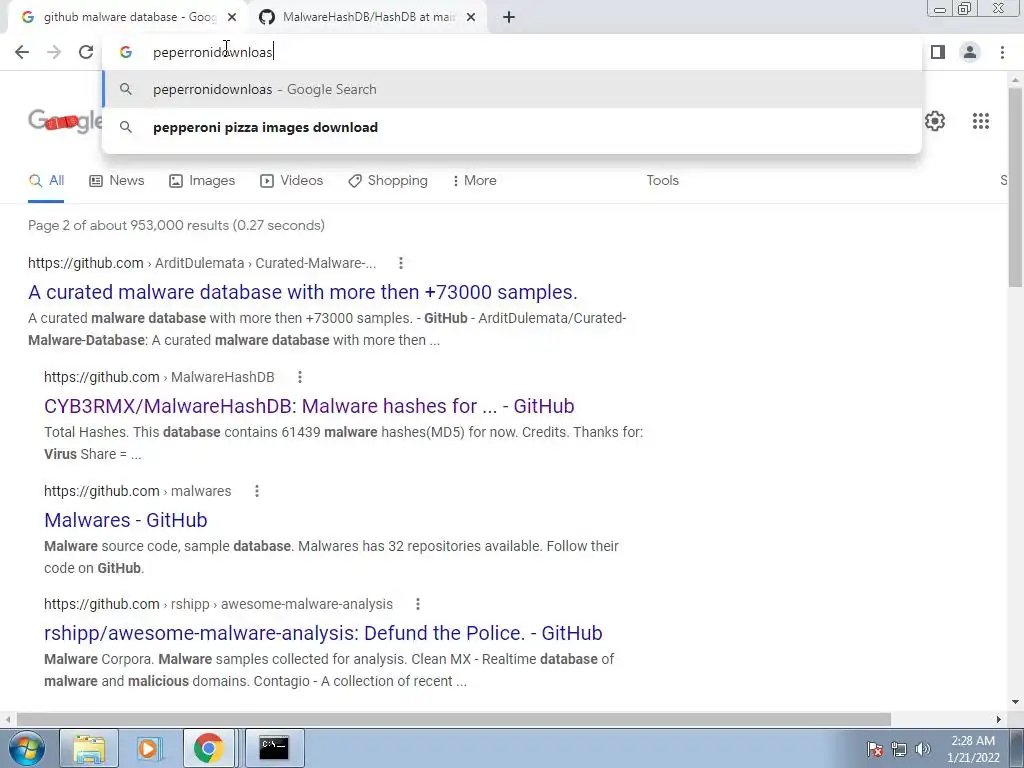Screen dimensions: 1024x768
Task: Select the All search filter
Action: pos(46,181)
